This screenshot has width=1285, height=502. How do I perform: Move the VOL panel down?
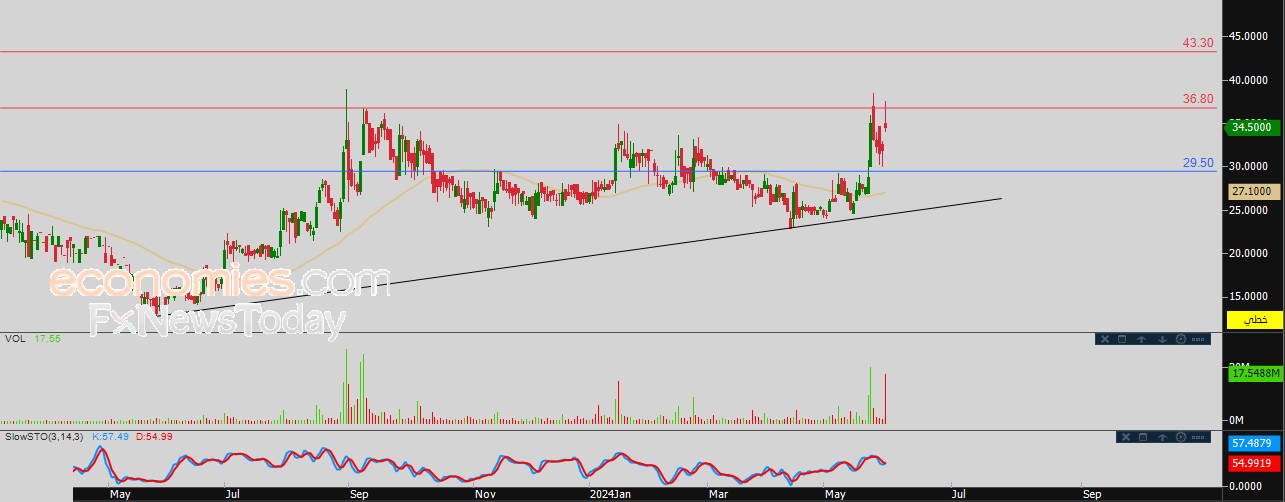[x=1162, y=339]
